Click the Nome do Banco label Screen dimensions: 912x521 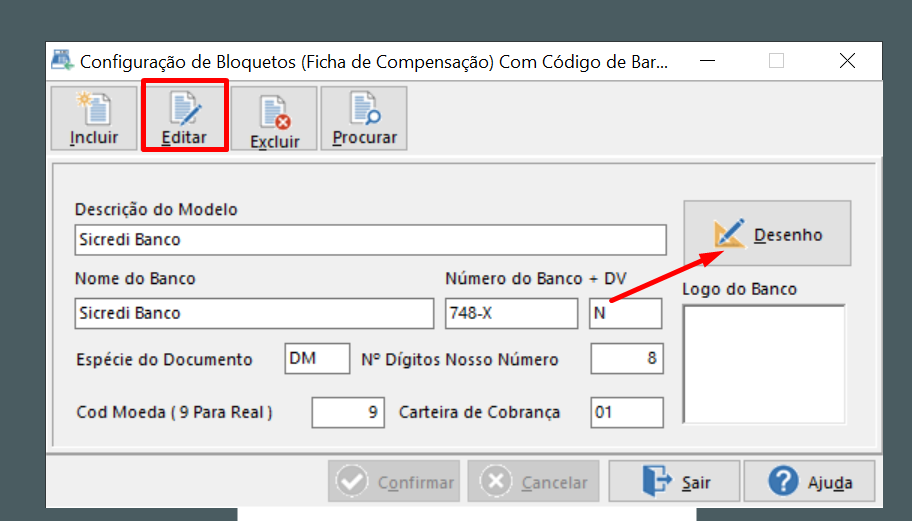(135, 279)
